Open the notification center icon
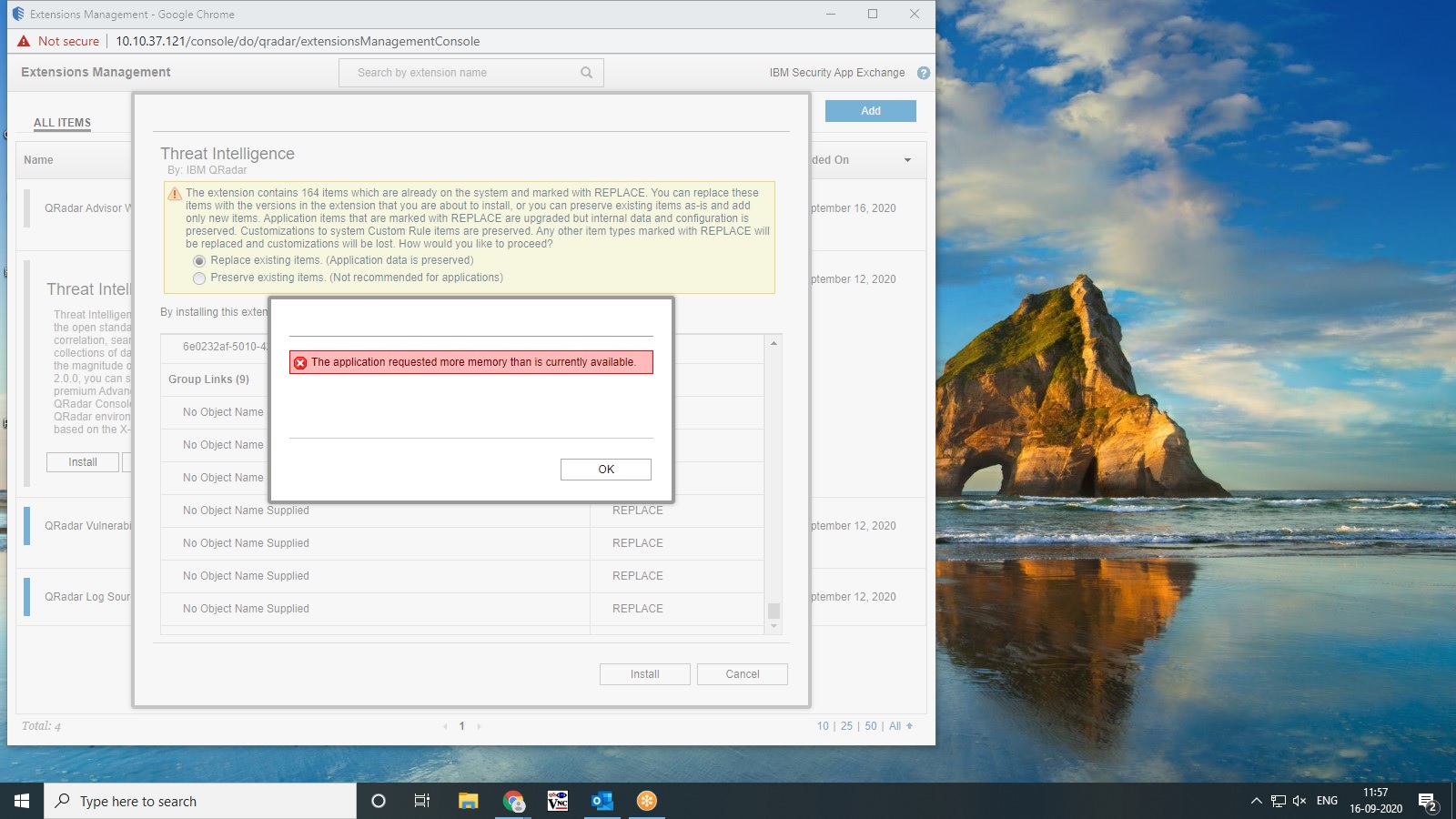The width and height of the screenshot is (1456, 819). pos(1428,802)
